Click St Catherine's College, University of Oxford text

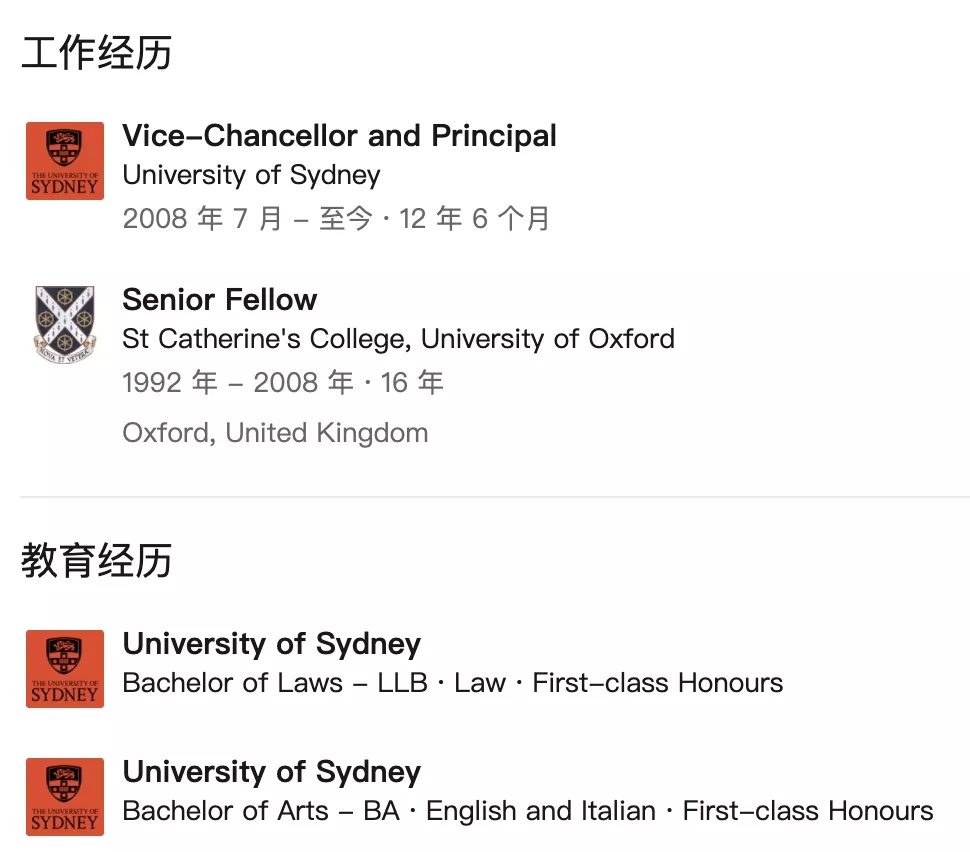[398, 339]
